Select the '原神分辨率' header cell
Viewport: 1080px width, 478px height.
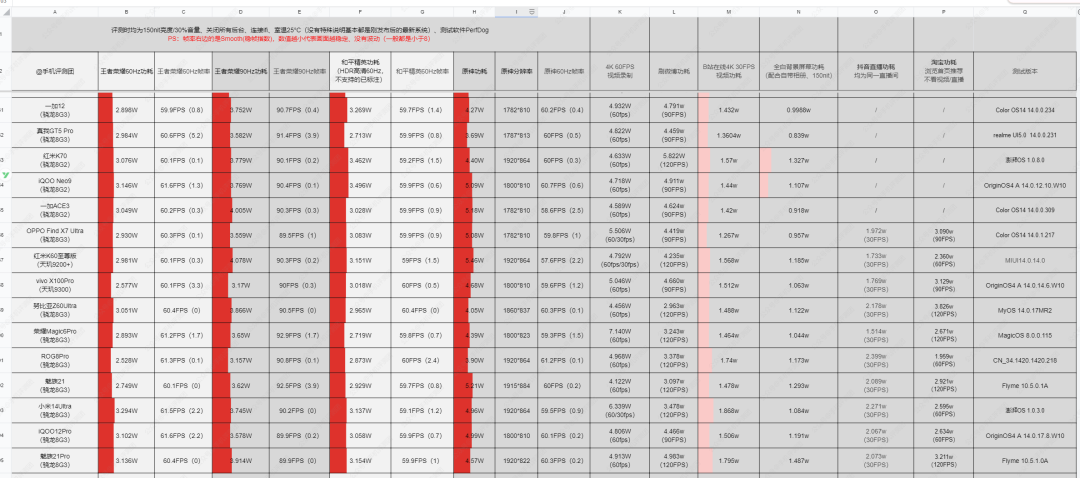pos(516,71)
